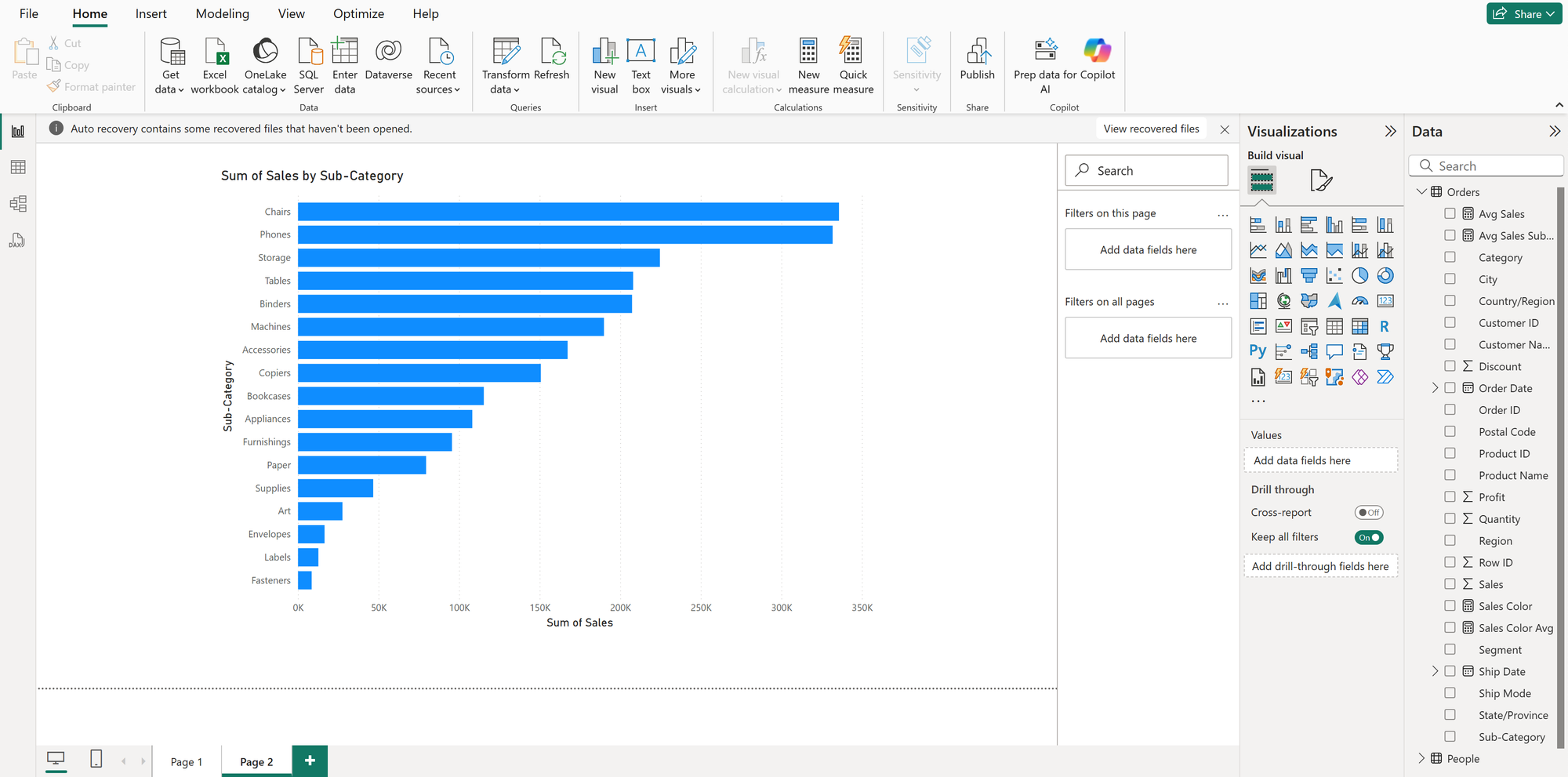The image size is (1568, 777).
Task: Expand the People table
Action: click(1421, 758)
